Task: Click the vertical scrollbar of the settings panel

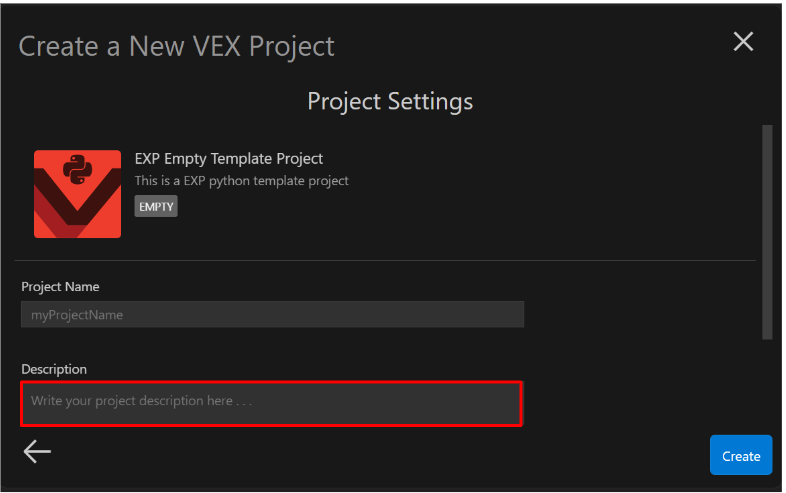Action: pos(767,232)
